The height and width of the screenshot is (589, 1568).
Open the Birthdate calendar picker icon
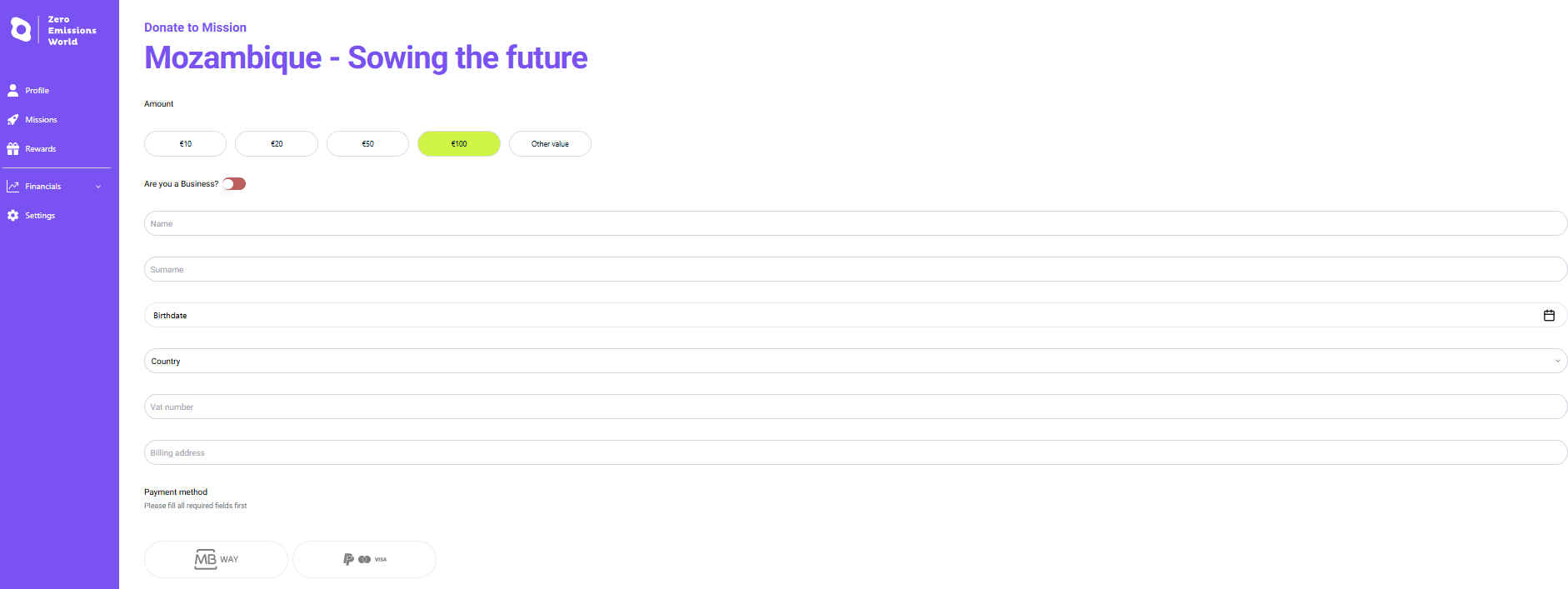(x=1549, y=316)
